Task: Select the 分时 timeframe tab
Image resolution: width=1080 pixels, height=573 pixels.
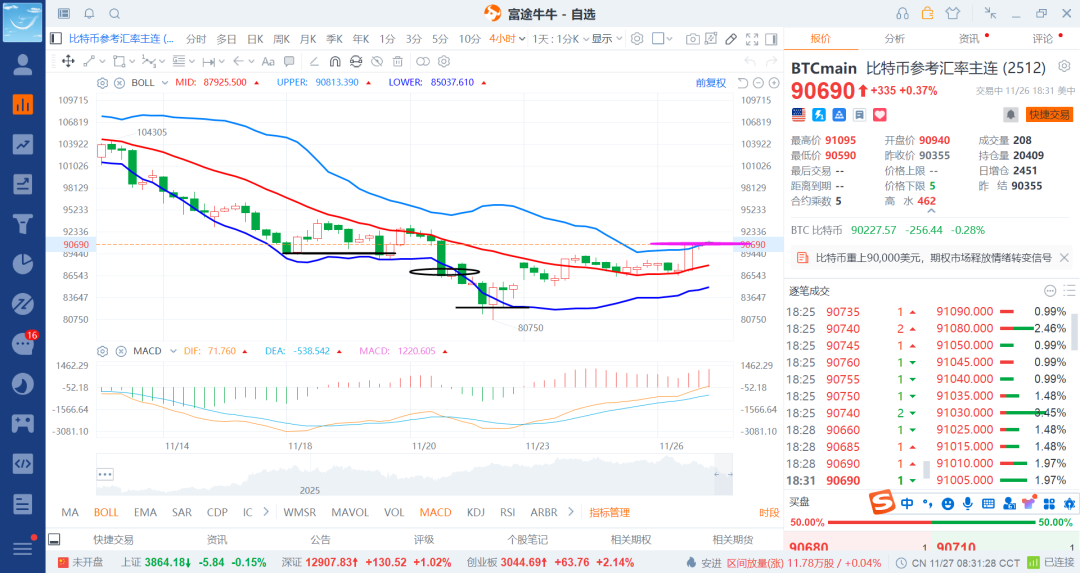Action: click(x=196, y=39)
